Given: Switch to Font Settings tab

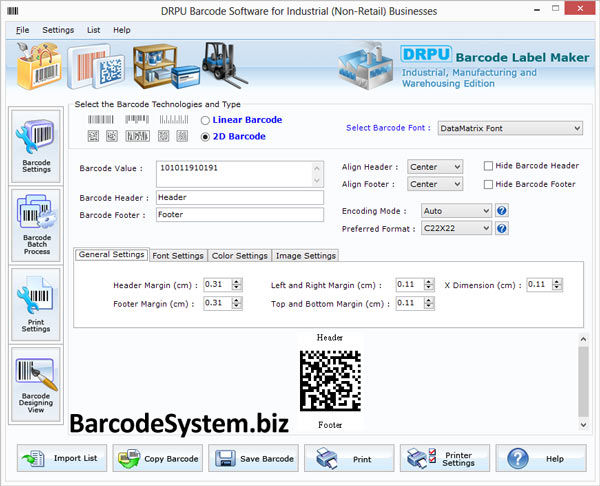Looking at the screenshot, I should click(x=178, y=256).
